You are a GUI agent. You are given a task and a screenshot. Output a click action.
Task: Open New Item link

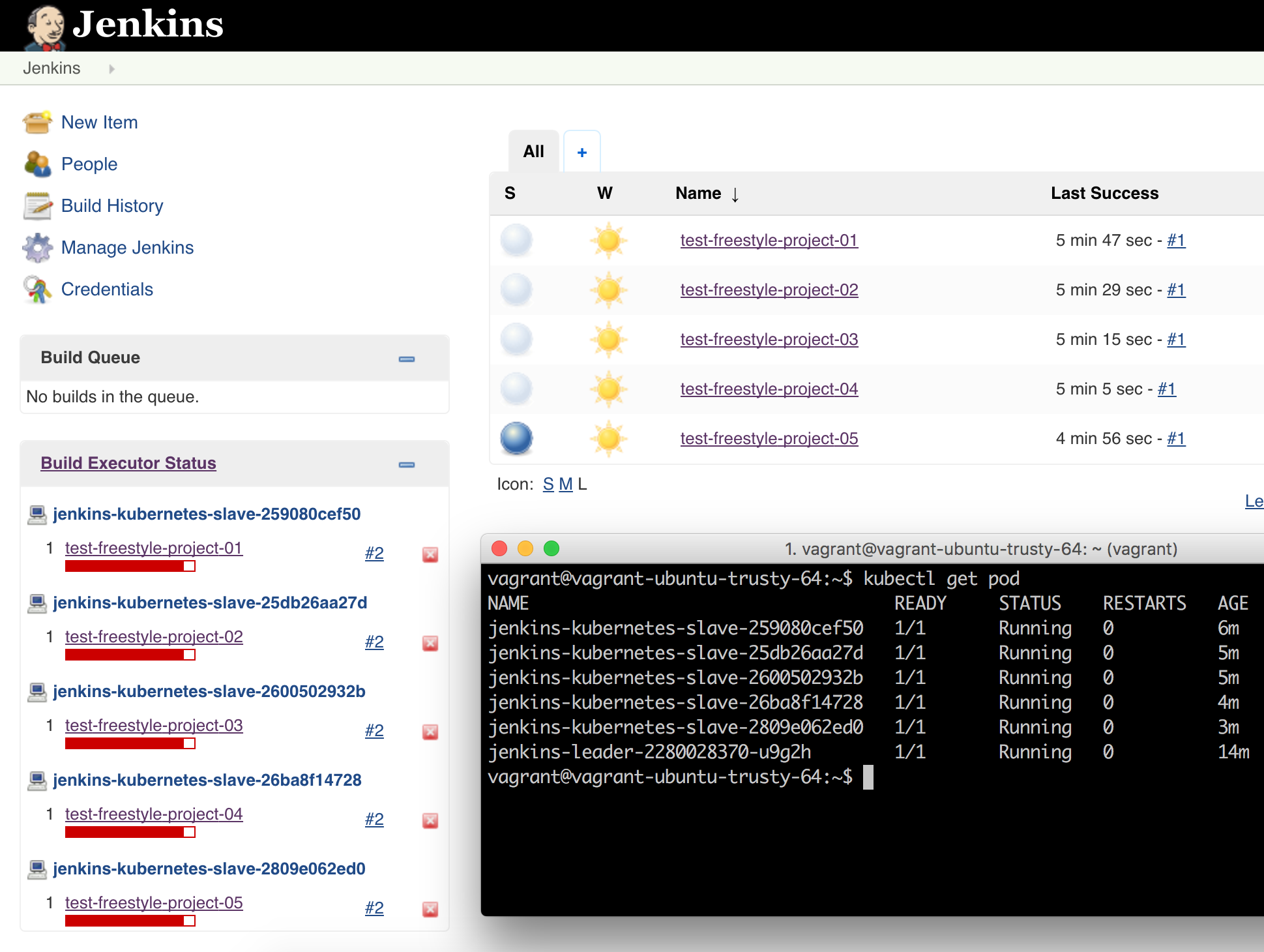tap(99, 122)
